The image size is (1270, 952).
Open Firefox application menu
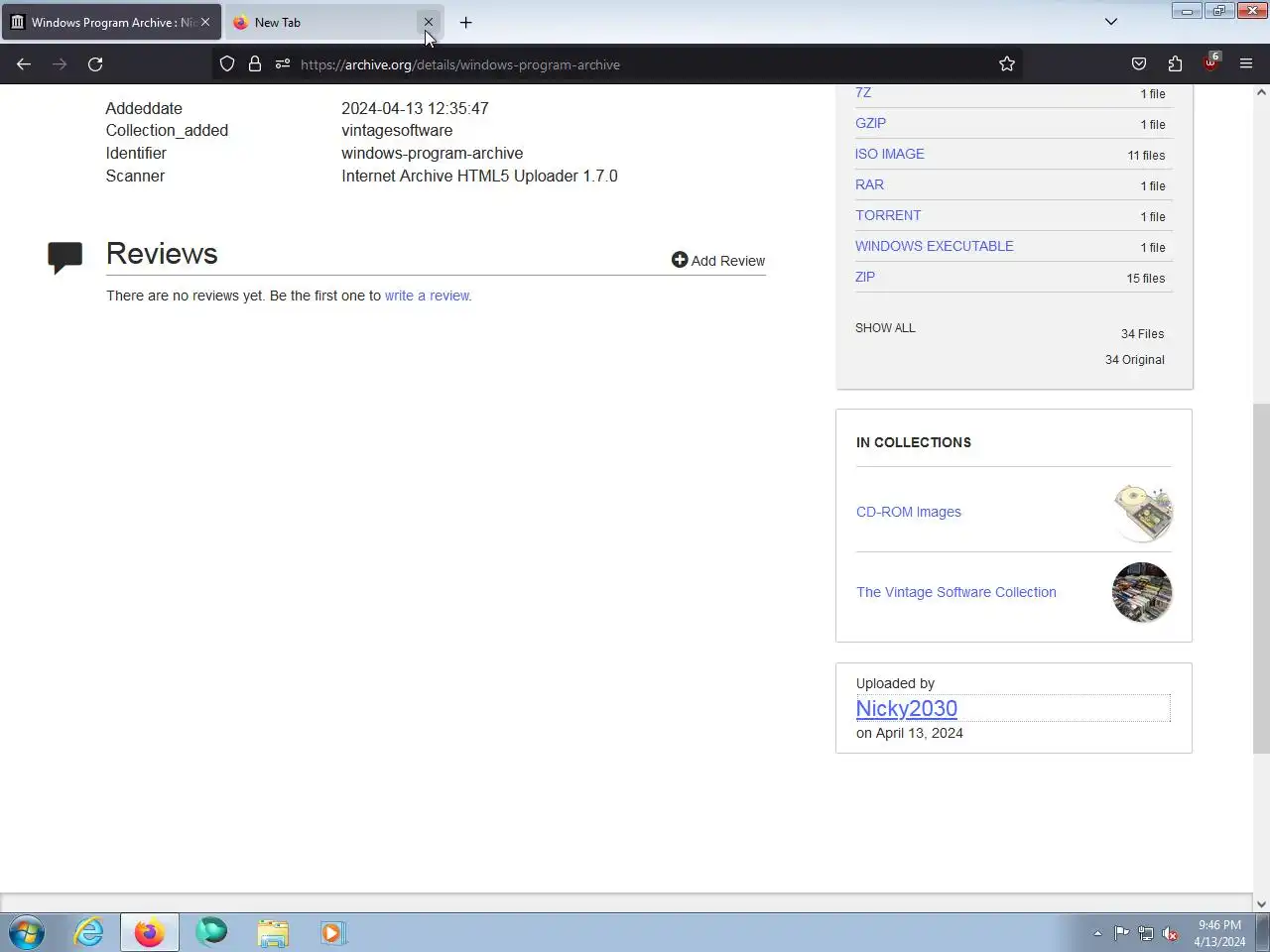point(1246,64)
